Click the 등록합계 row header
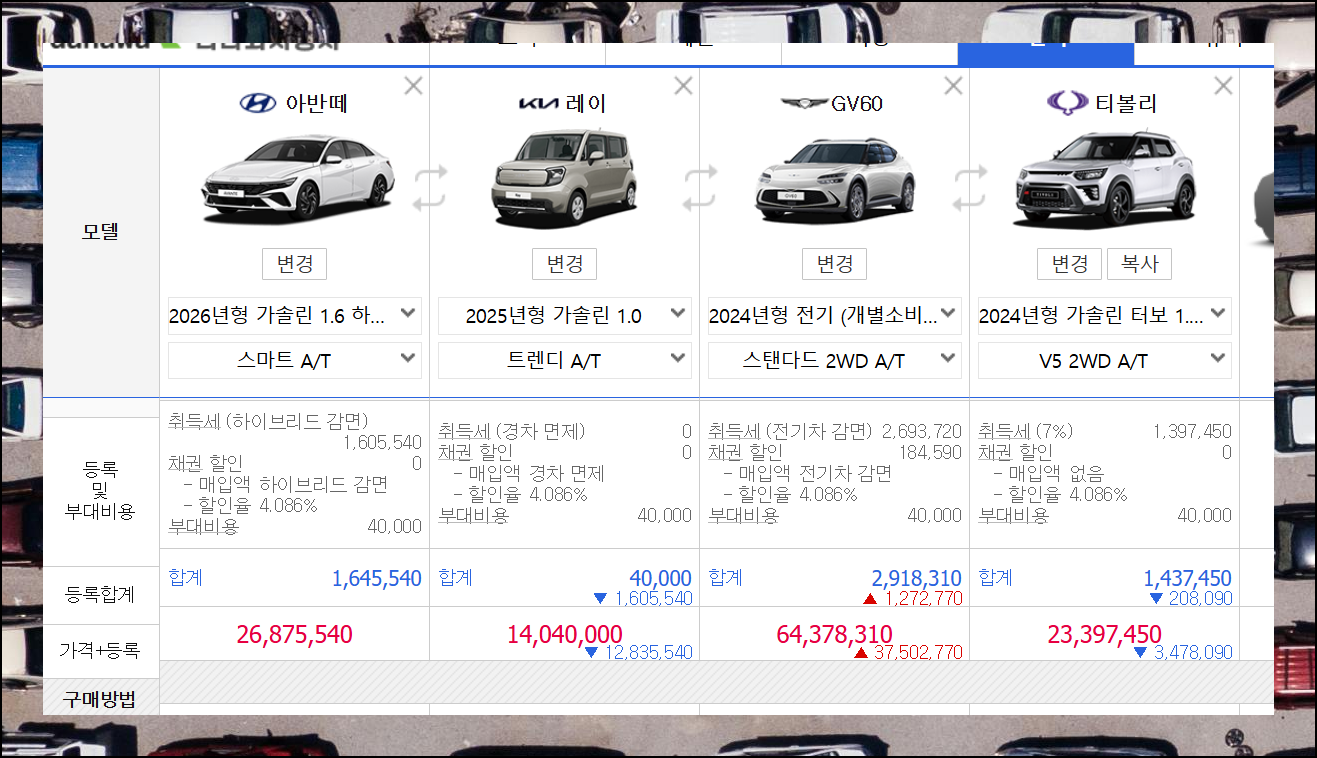1317x758 pixels. 101,595
